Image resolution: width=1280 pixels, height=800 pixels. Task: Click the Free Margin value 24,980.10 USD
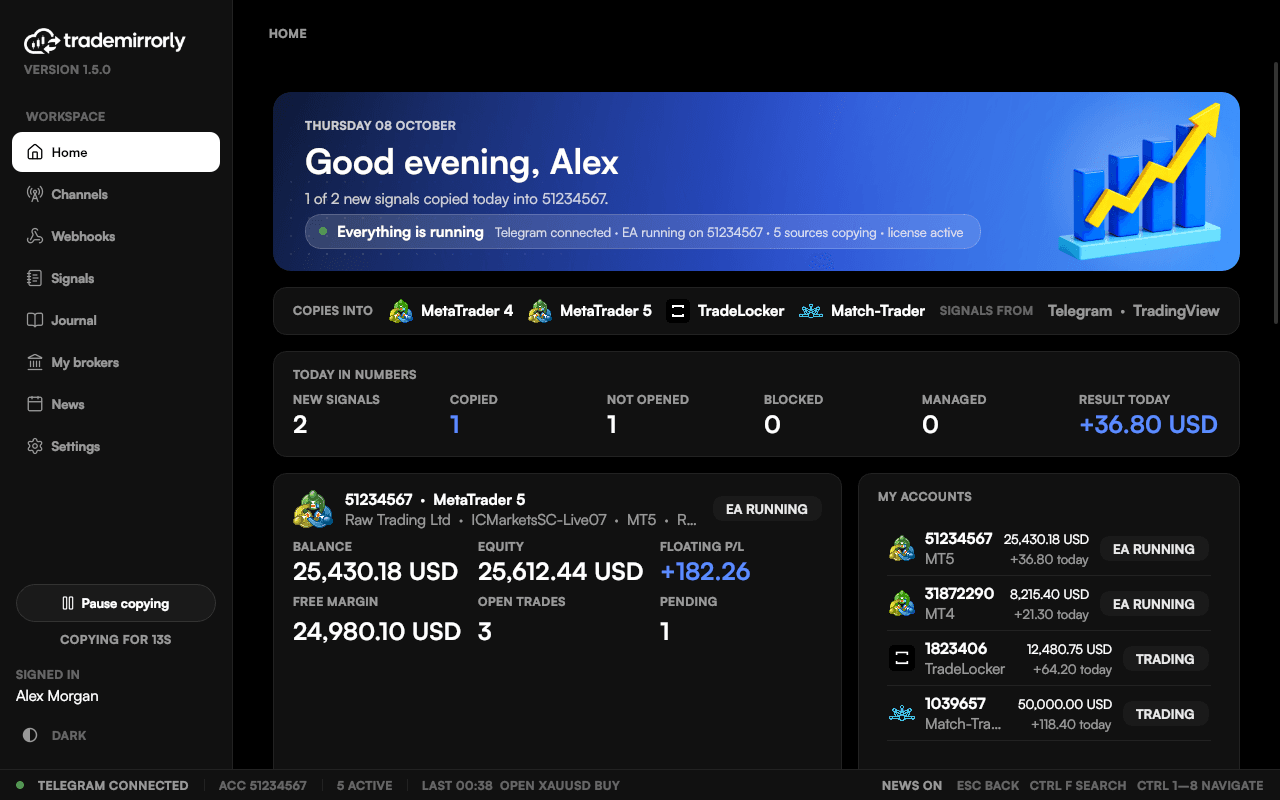coord(377,631)
